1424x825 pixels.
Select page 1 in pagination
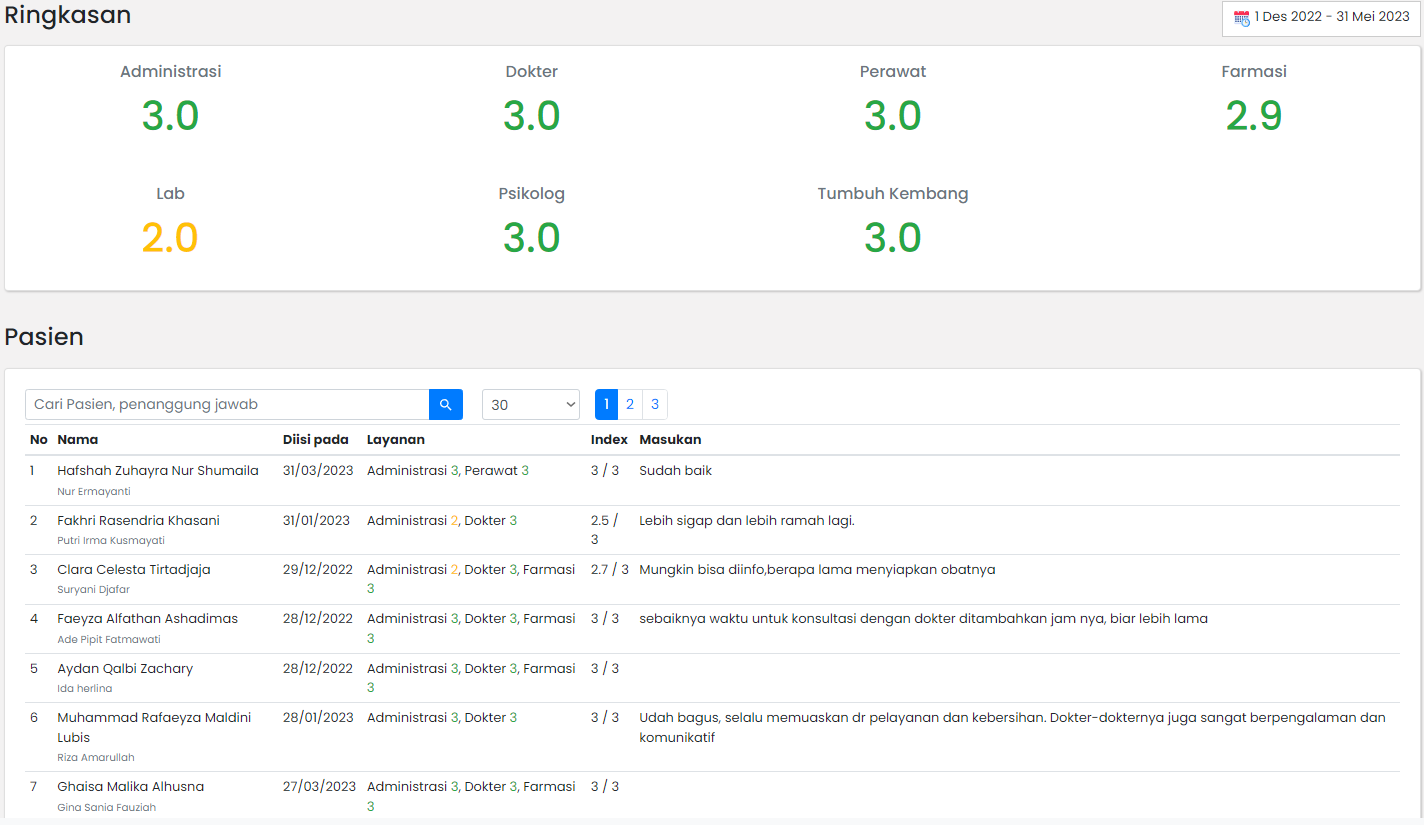tap(606, 404)
